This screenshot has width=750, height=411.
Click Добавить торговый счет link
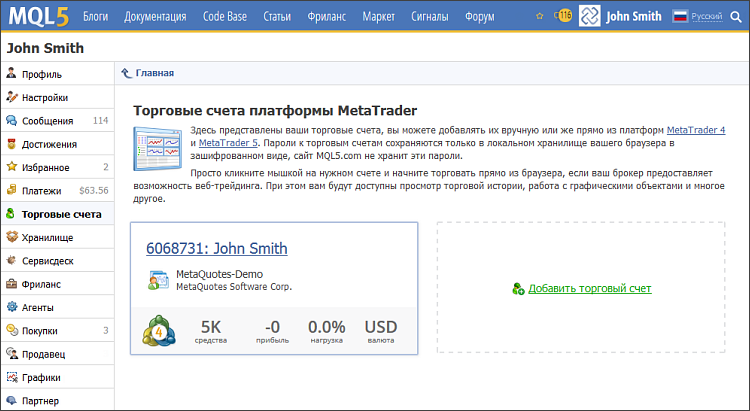click(x=590, y=289)
